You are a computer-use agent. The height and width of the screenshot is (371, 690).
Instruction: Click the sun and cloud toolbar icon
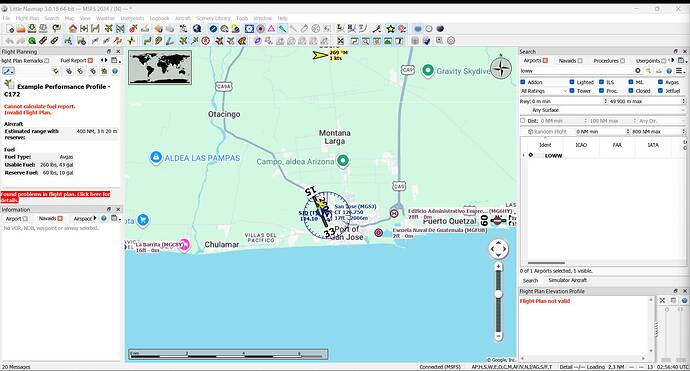[235, 29]
